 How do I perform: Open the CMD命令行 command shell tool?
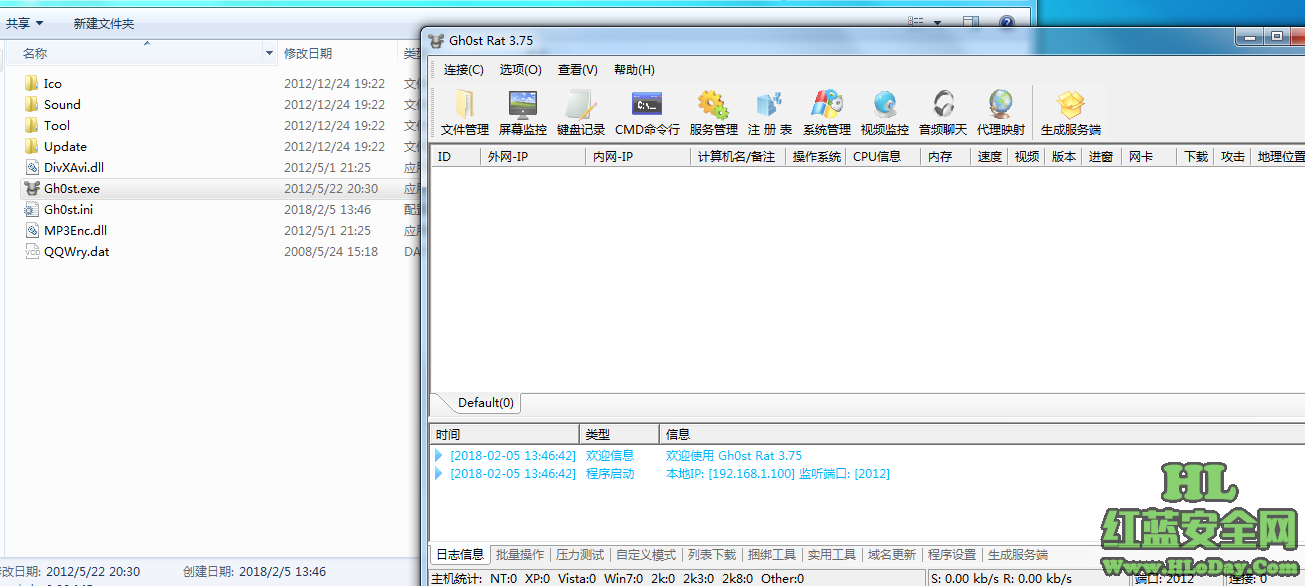(647, 112)
